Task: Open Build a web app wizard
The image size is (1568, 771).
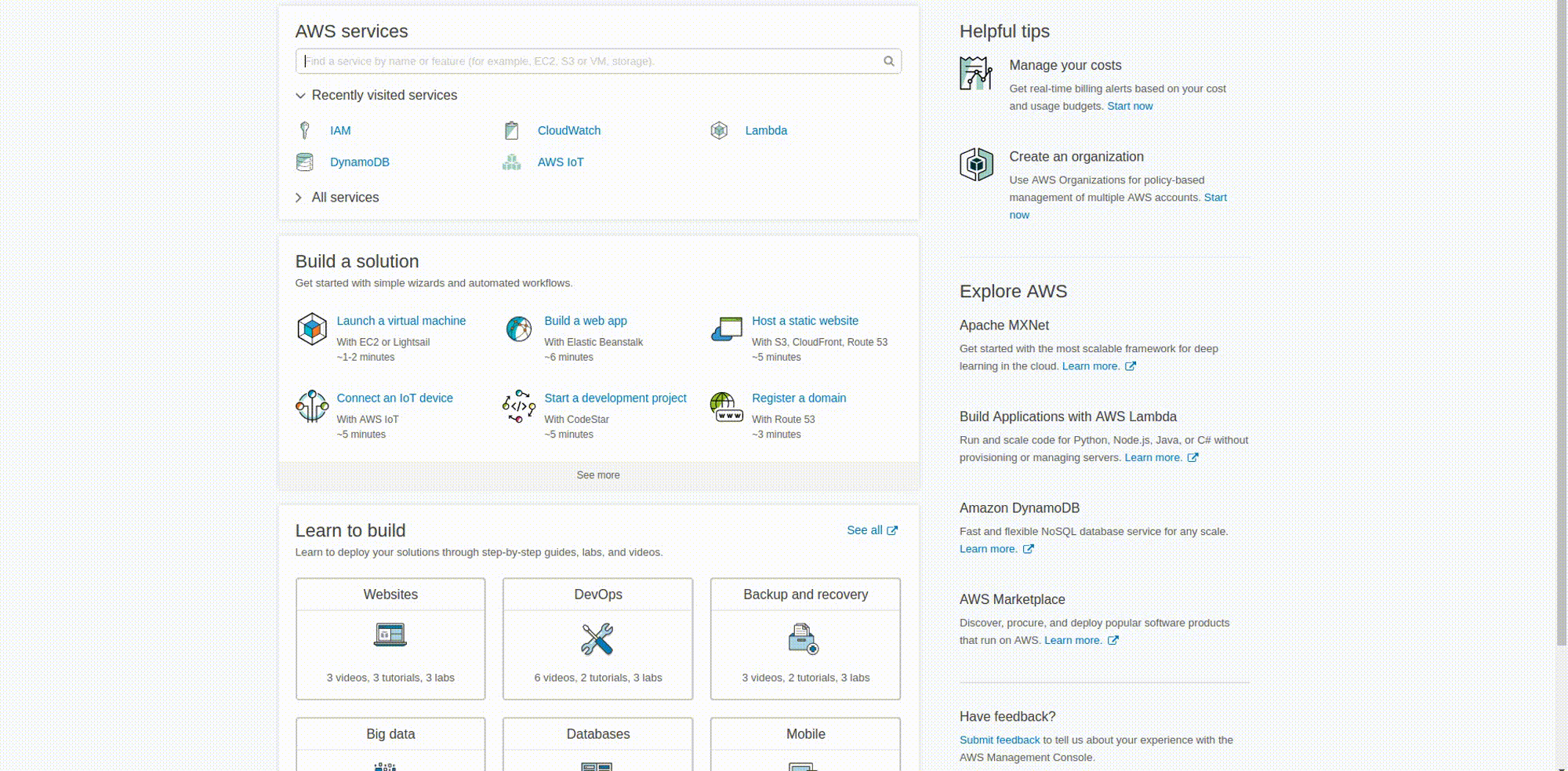Action: 586,321
